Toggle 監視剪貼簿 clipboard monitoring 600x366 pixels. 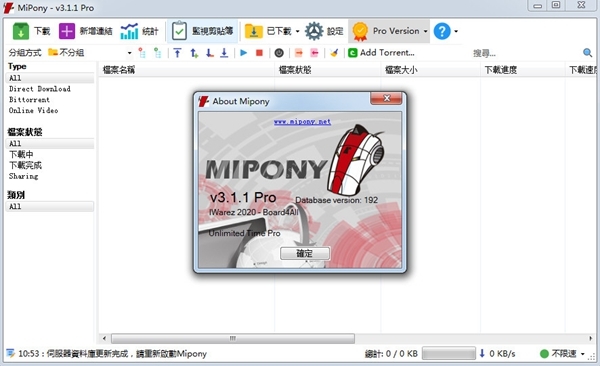click(202, 31)
